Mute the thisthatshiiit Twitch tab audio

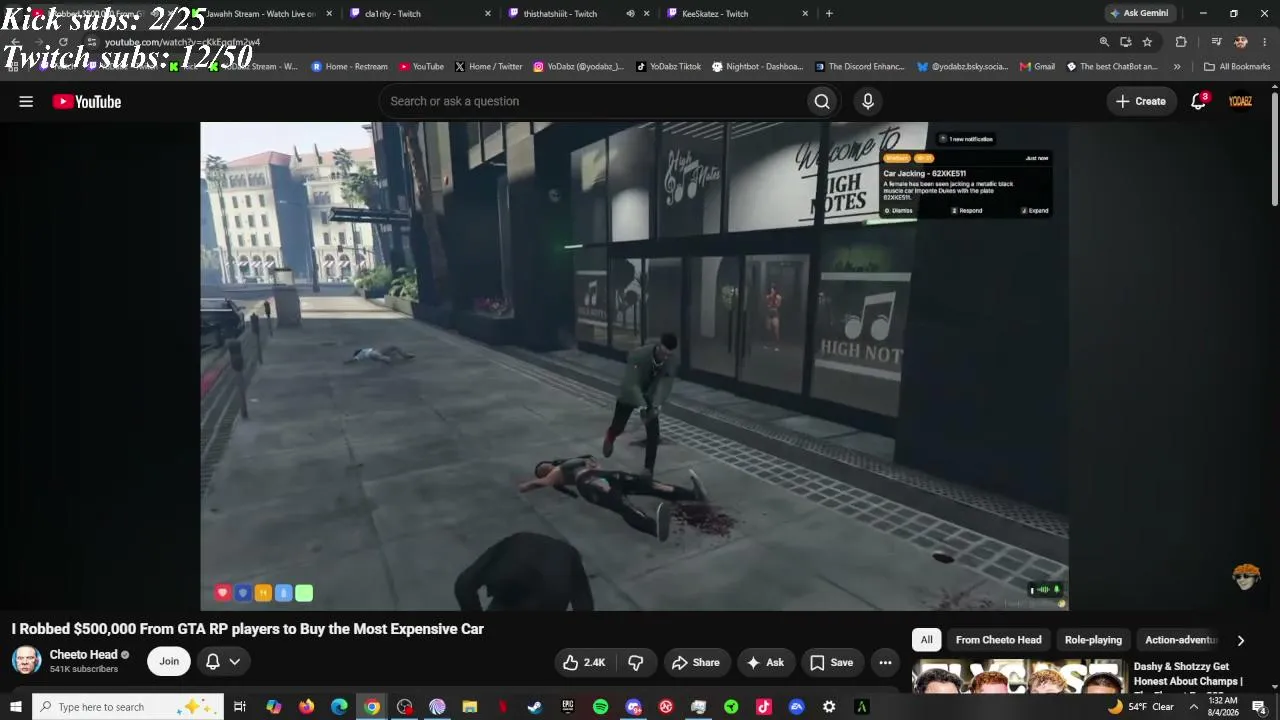tap(630, 14)
